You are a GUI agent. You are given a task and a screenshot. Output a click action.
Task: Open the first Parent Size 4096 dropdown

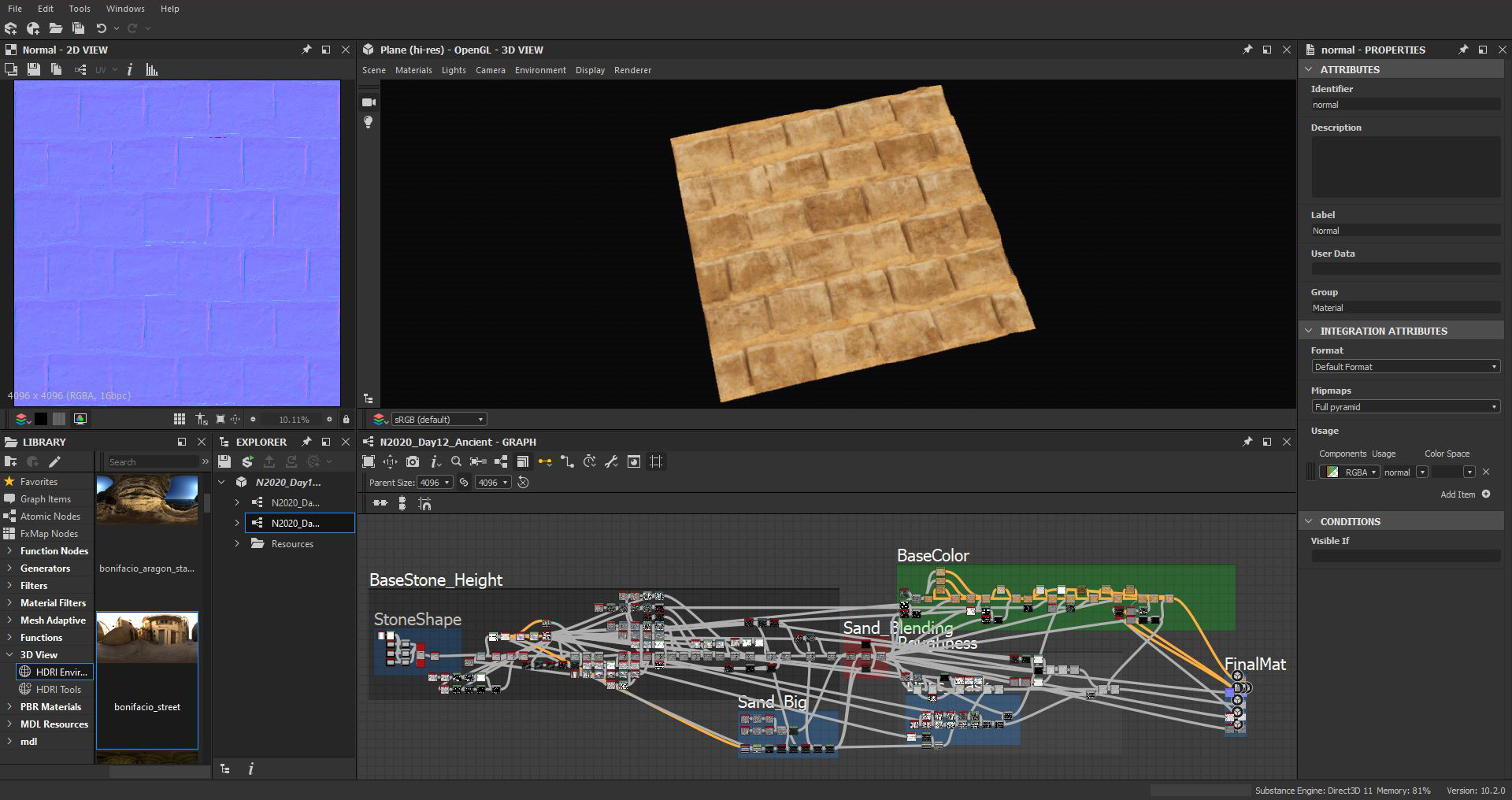point(435,482)
